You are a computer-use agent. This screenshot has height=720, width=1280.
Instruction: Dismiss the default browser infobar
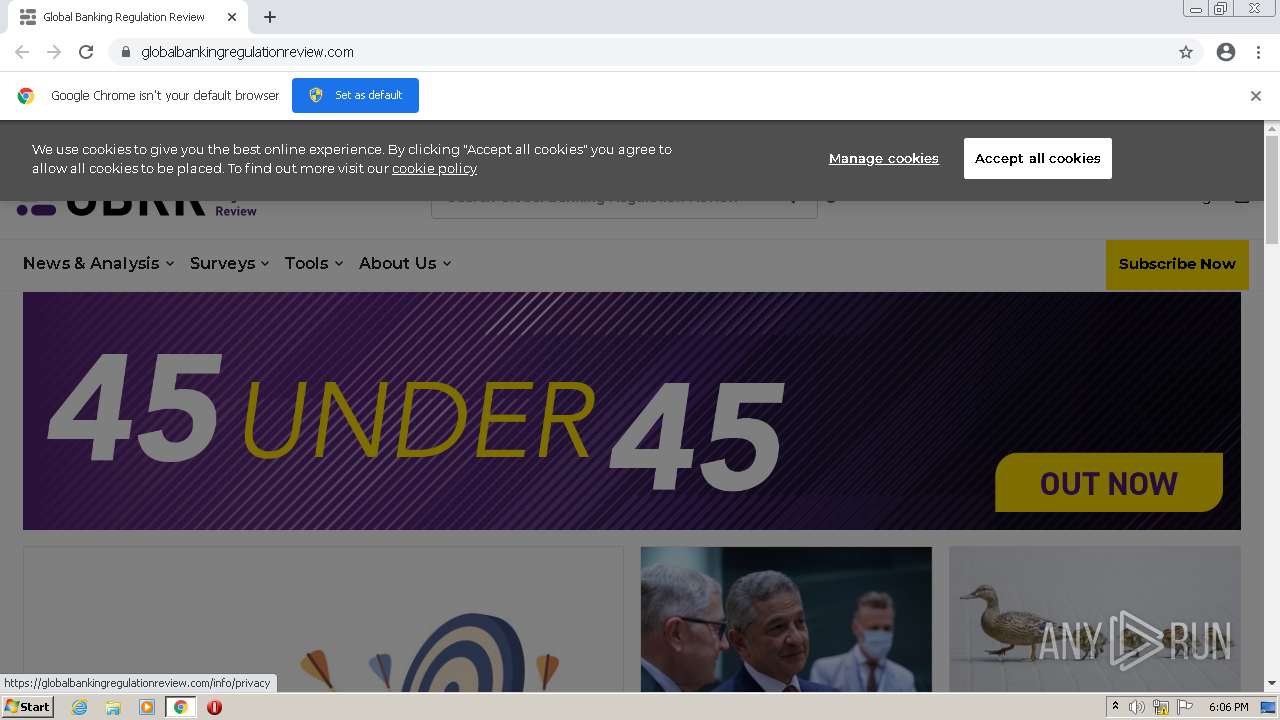click(x=1255, y=96)
